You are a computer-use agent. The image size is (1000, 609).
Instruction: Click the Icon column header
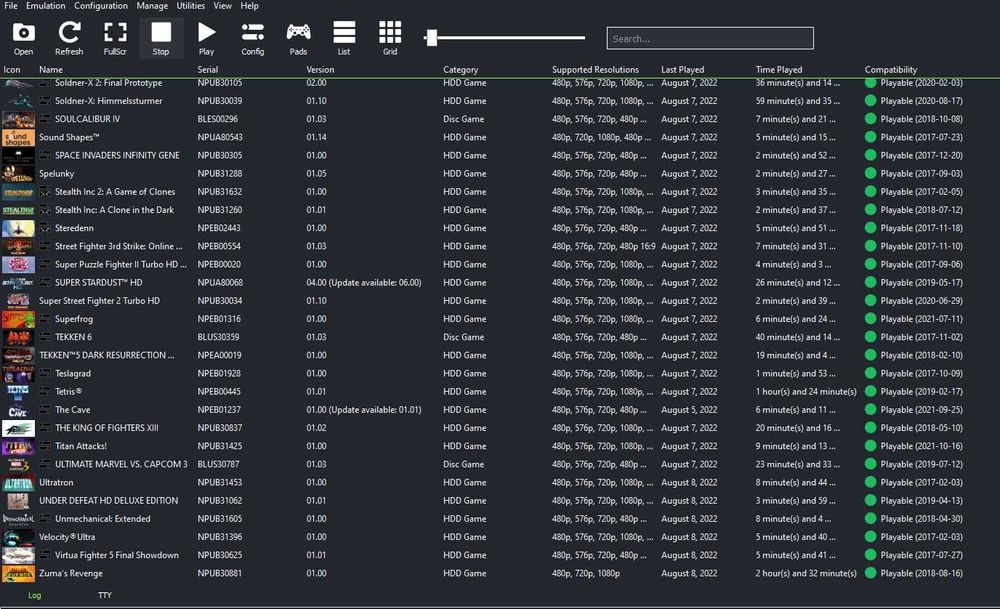(11, 70)
